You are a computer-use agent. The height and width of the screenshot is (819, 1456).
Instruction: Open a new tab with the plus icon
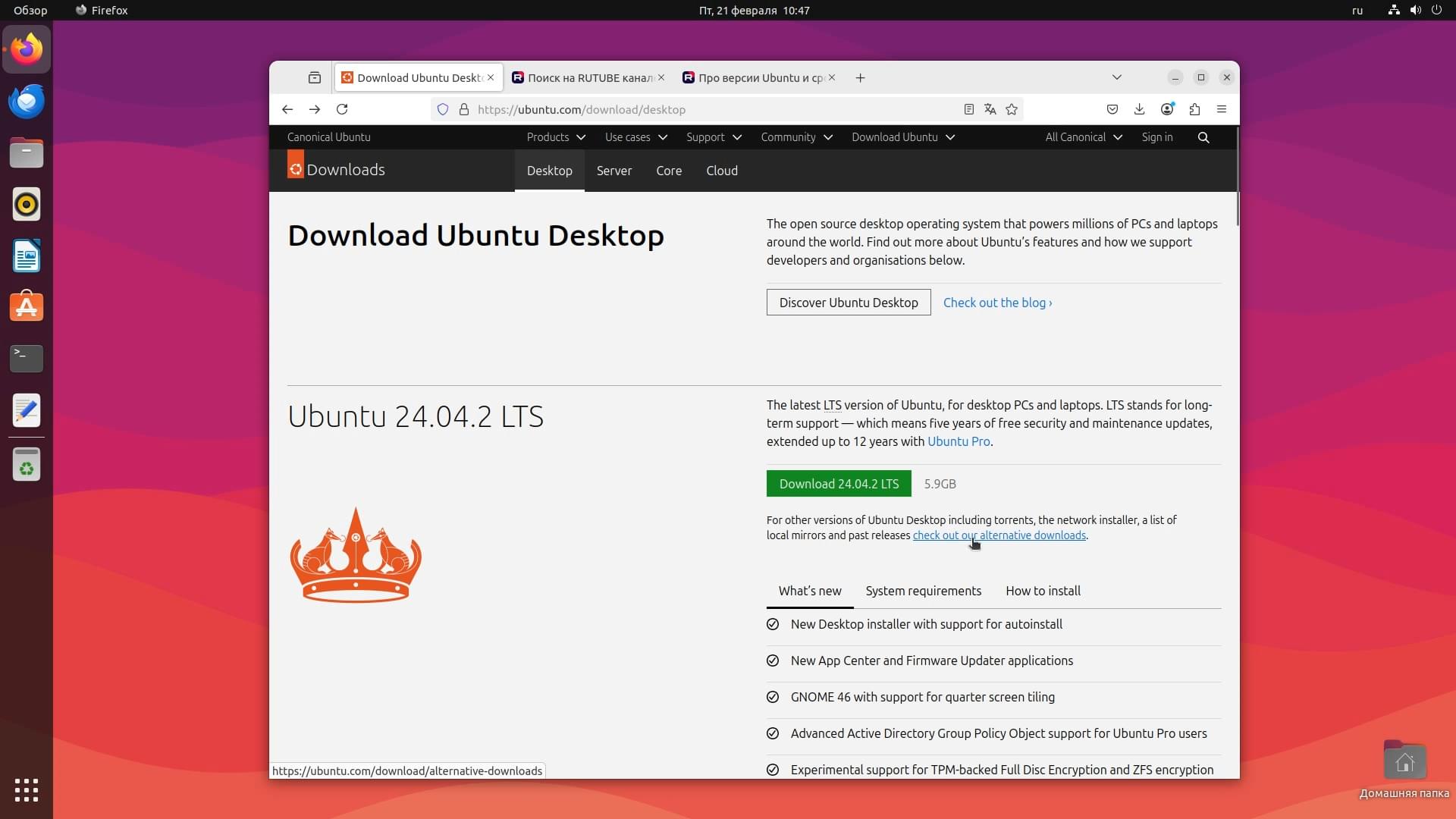pyautogui.click(x=860, y=77)
